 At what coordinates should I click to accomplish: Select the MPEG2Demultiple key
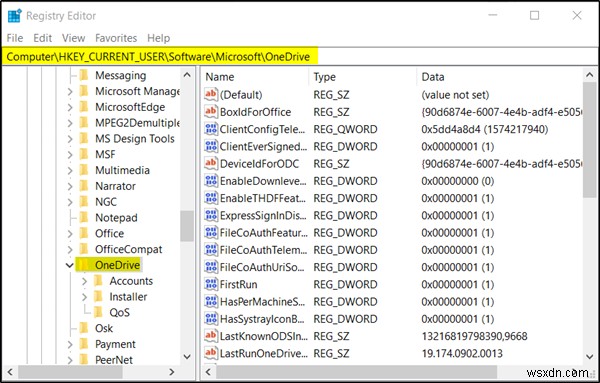pyautogui.click(x=137, y=123)
